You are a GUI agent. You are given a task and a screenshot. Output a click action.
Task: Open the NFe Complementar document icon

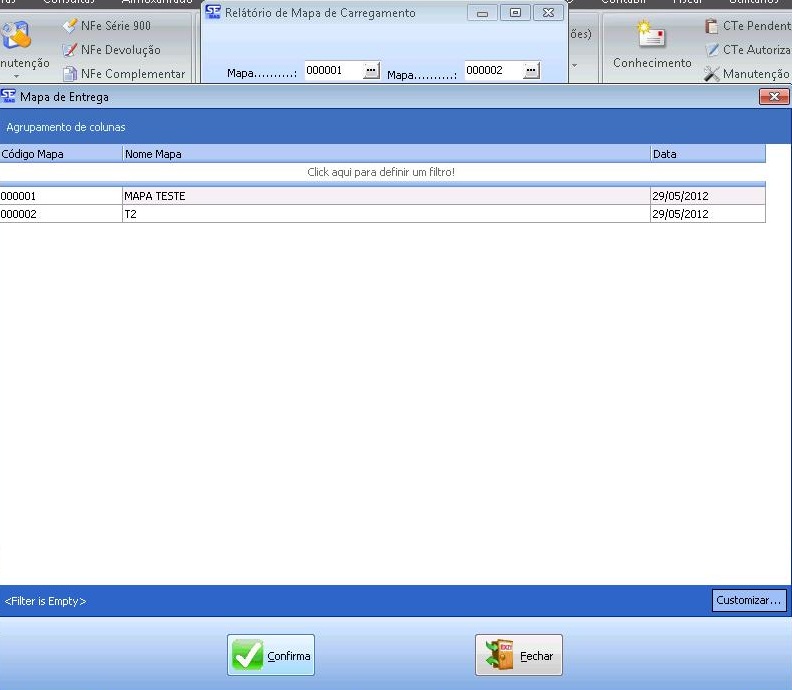[70, 74]
